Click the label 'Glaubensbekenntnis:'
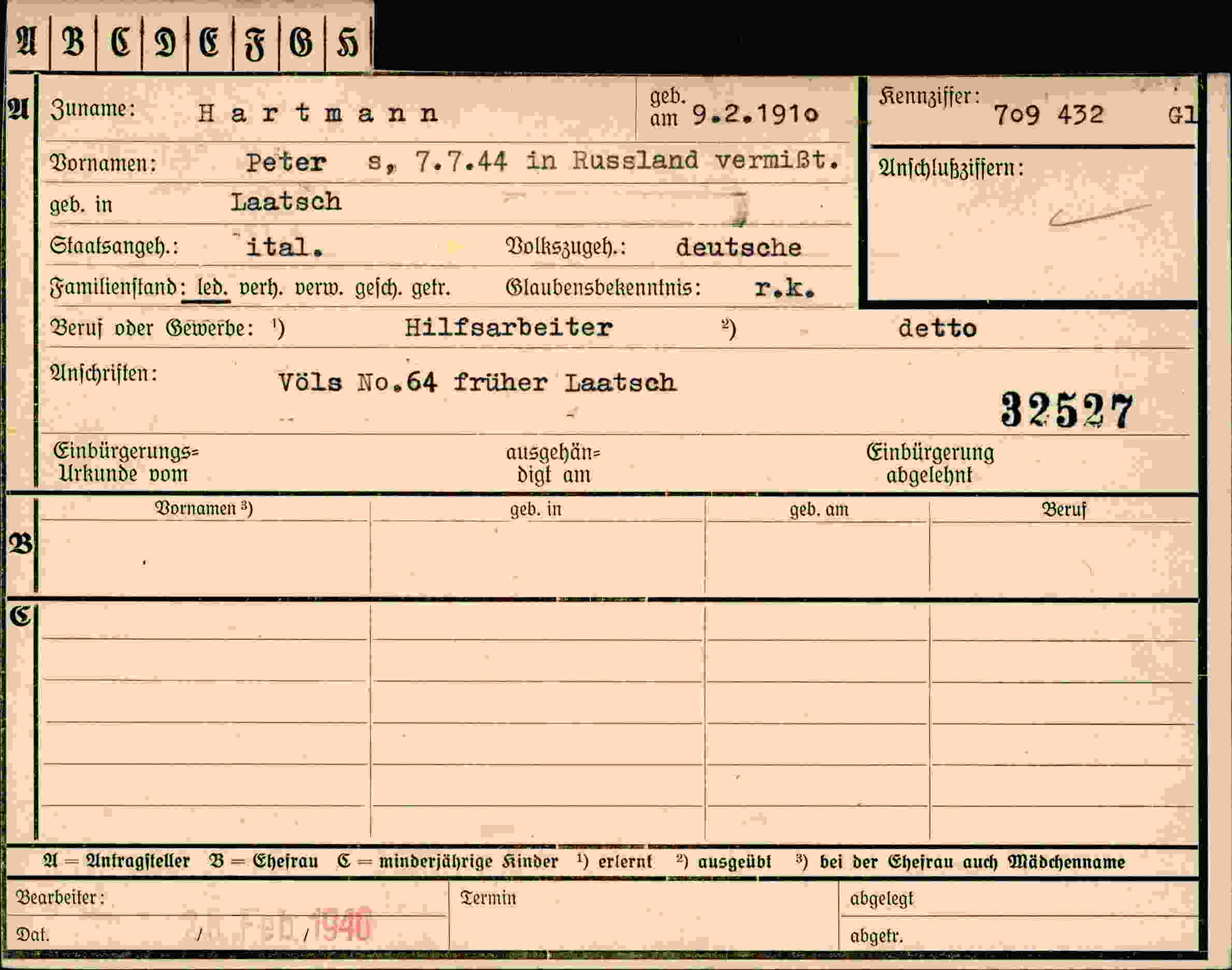The image size is (1232, 970). click(x=603, y=288)
